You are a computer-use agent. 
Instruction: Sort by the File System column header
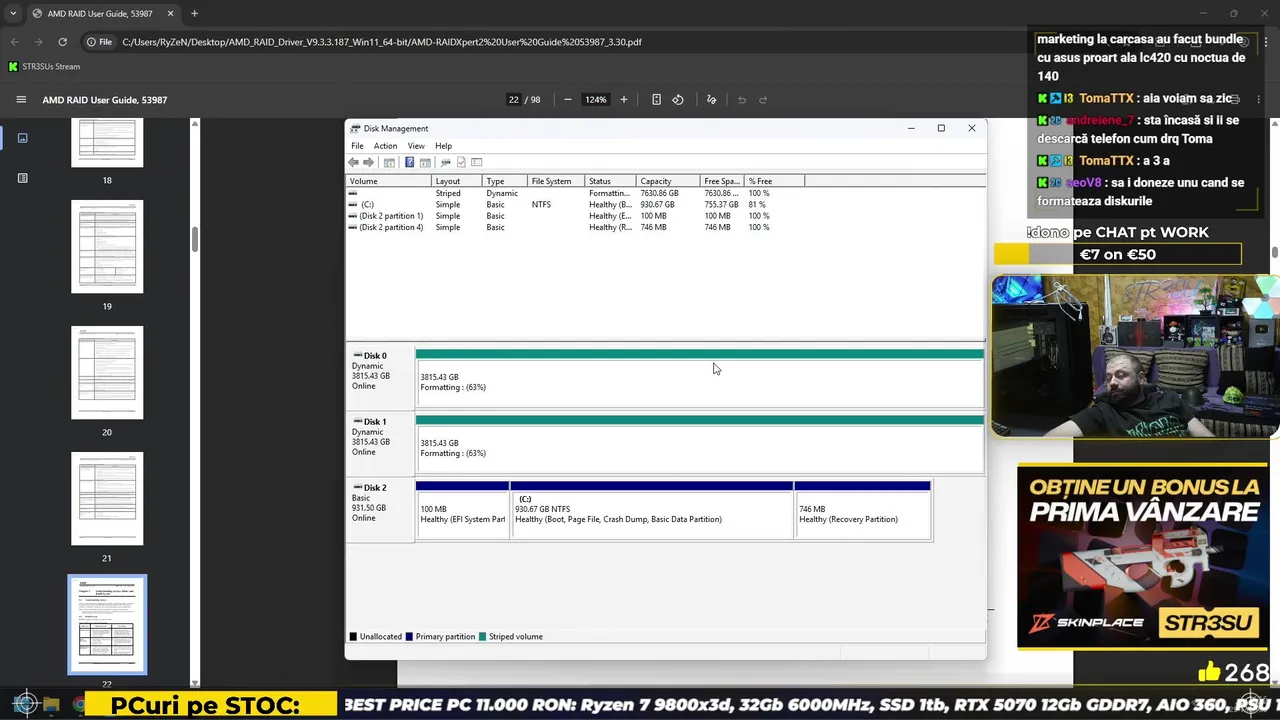point(557,181)
